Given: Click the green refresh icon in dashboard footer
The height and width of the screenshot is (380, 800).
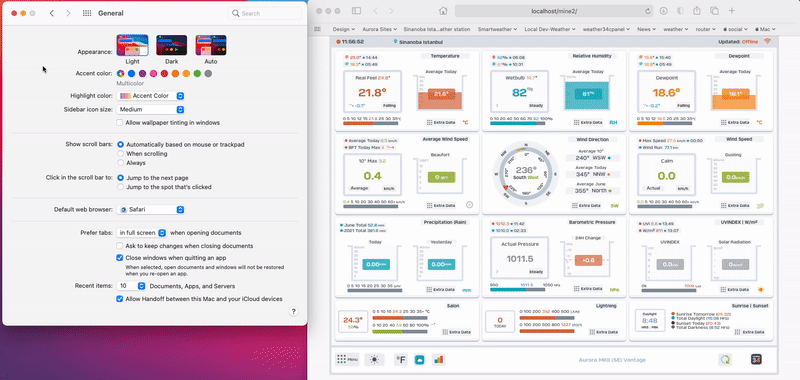Looking at the screenshot, I should (x=724, y=360).
